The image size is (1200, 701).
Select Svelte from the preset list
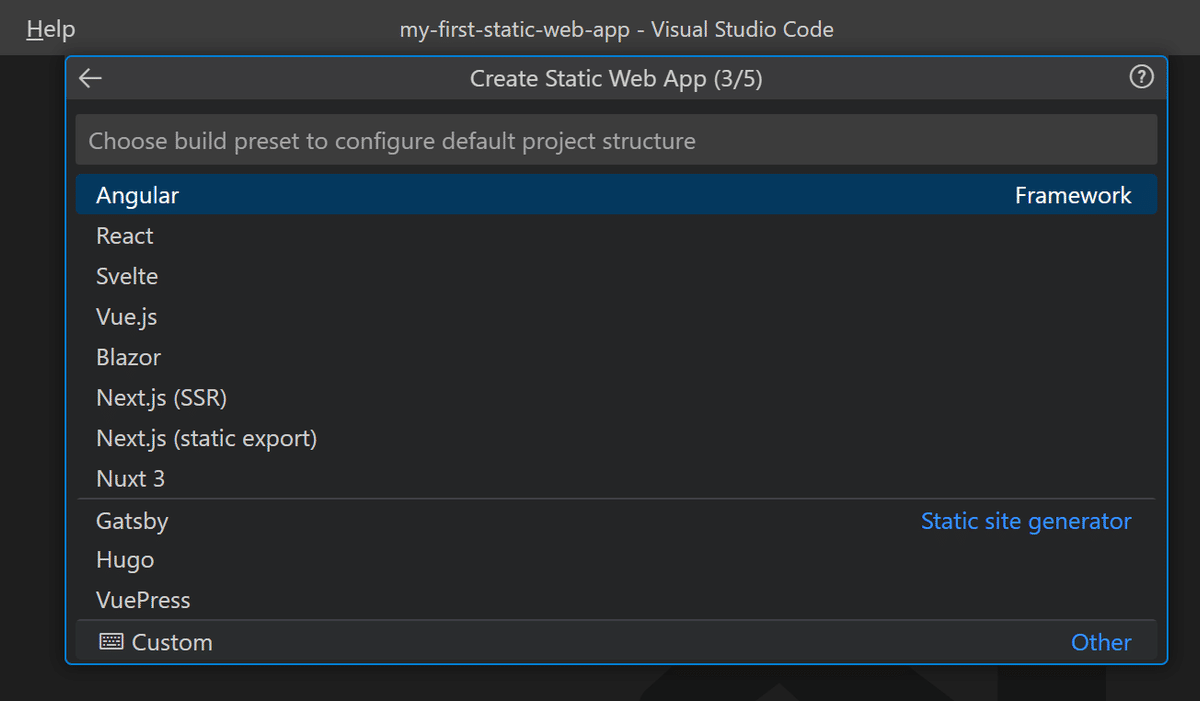click(127, 277)
